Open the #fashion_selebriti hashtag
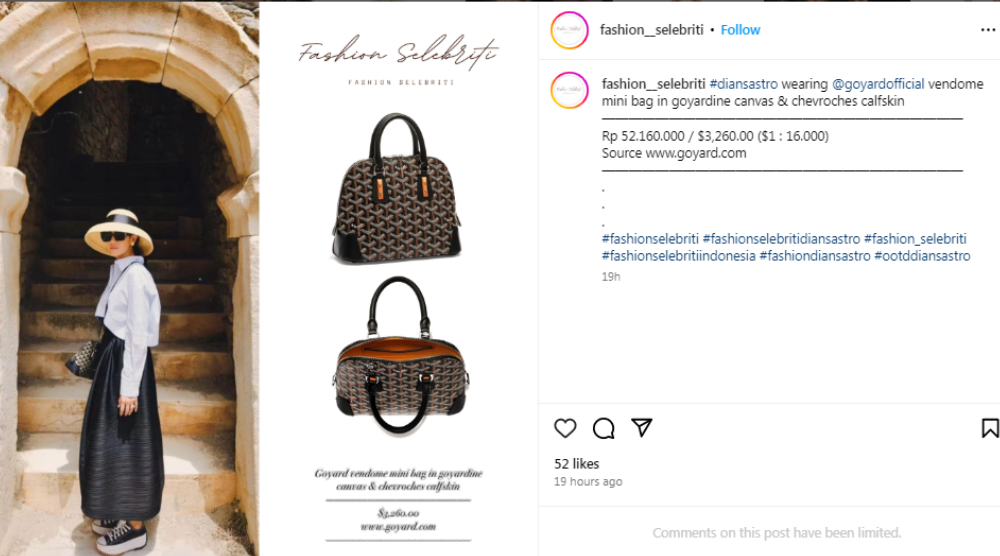Image resolution: width=1000 pixels, height=556 pixels. click(x=915, y=239)
